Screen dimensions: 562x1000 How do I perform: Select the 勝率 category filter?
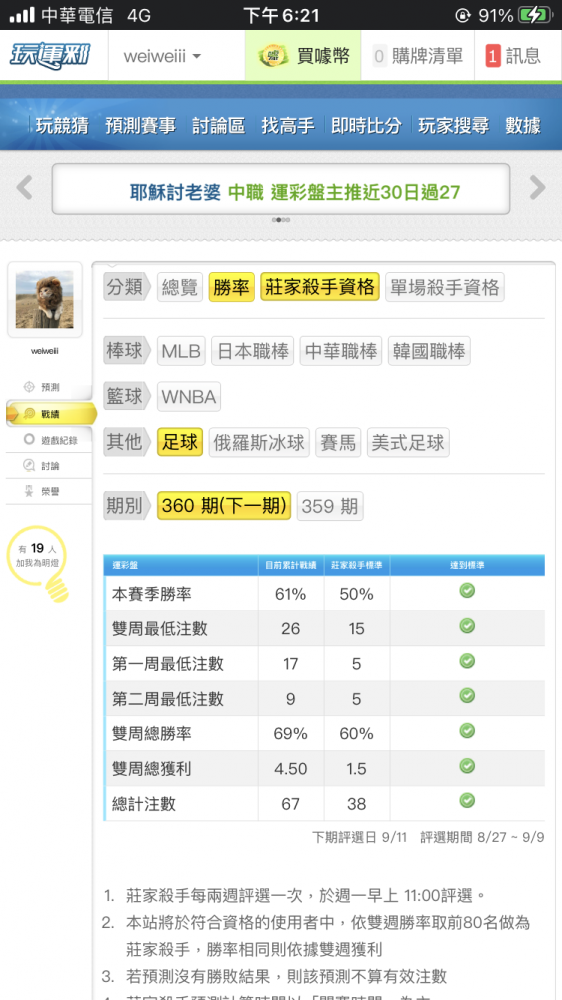[x=232, y=287]
